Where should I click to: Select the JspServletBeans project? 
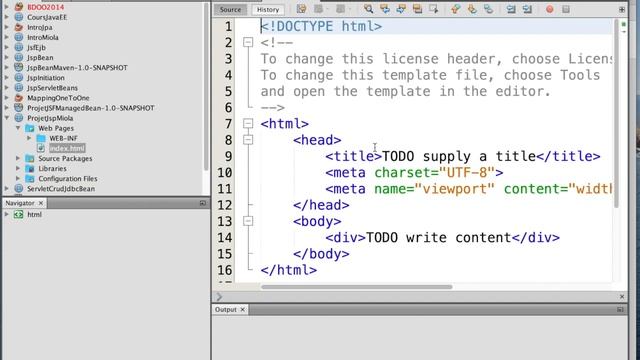[52, 88]
